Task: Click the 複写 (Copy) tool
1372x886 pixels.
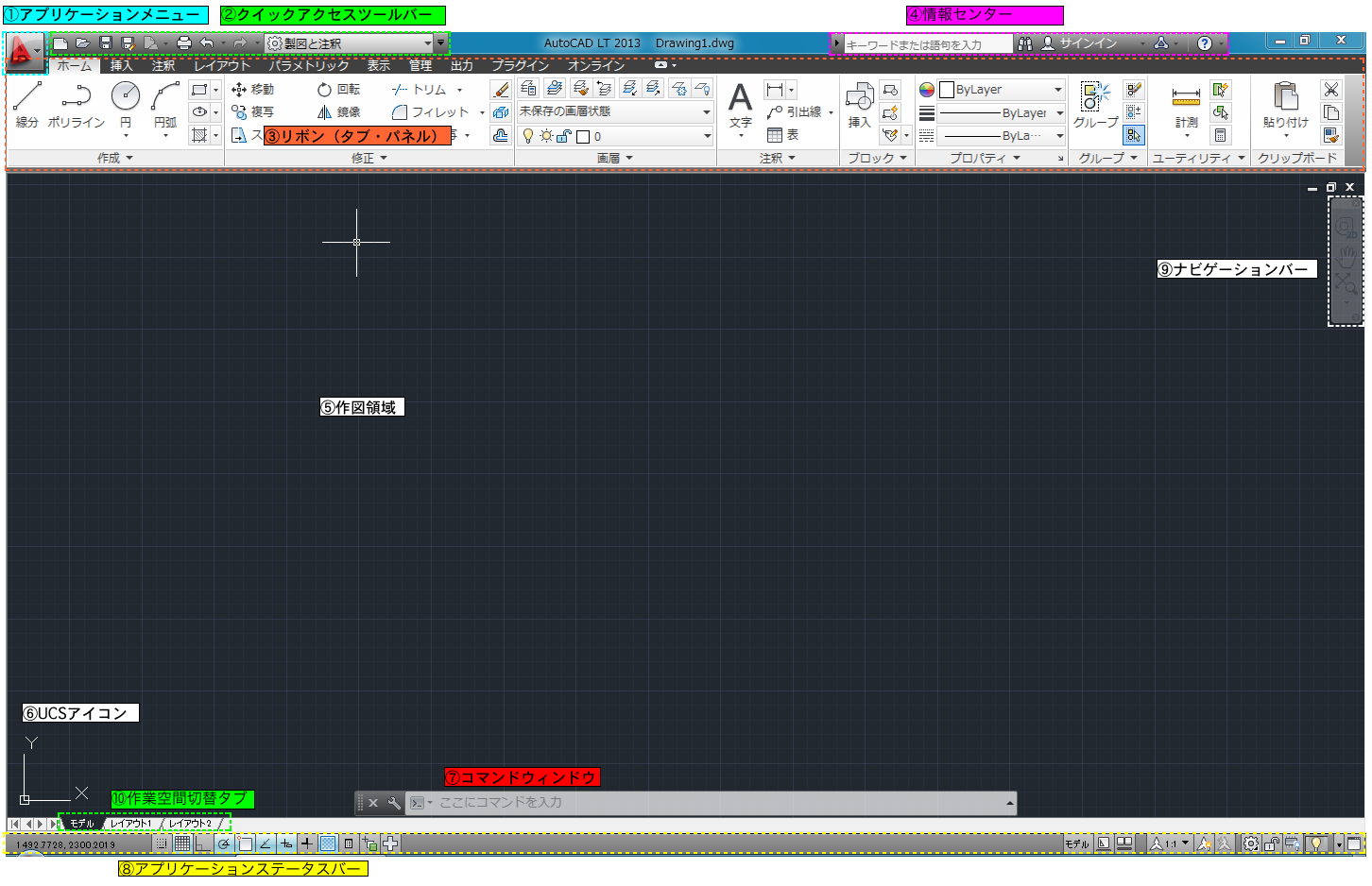Action: [x=252, y=112]
